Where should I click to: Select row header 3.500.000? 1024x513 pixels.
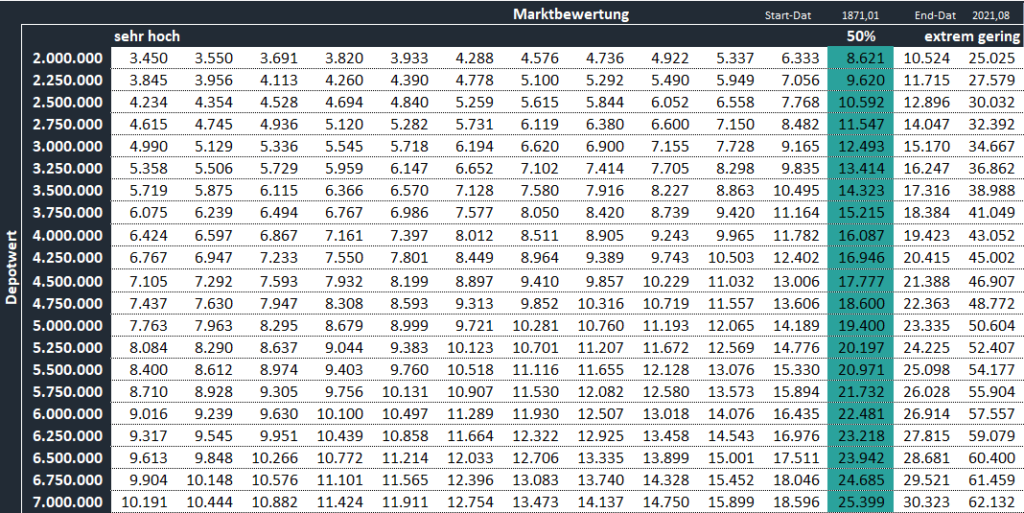click(68, 191)
